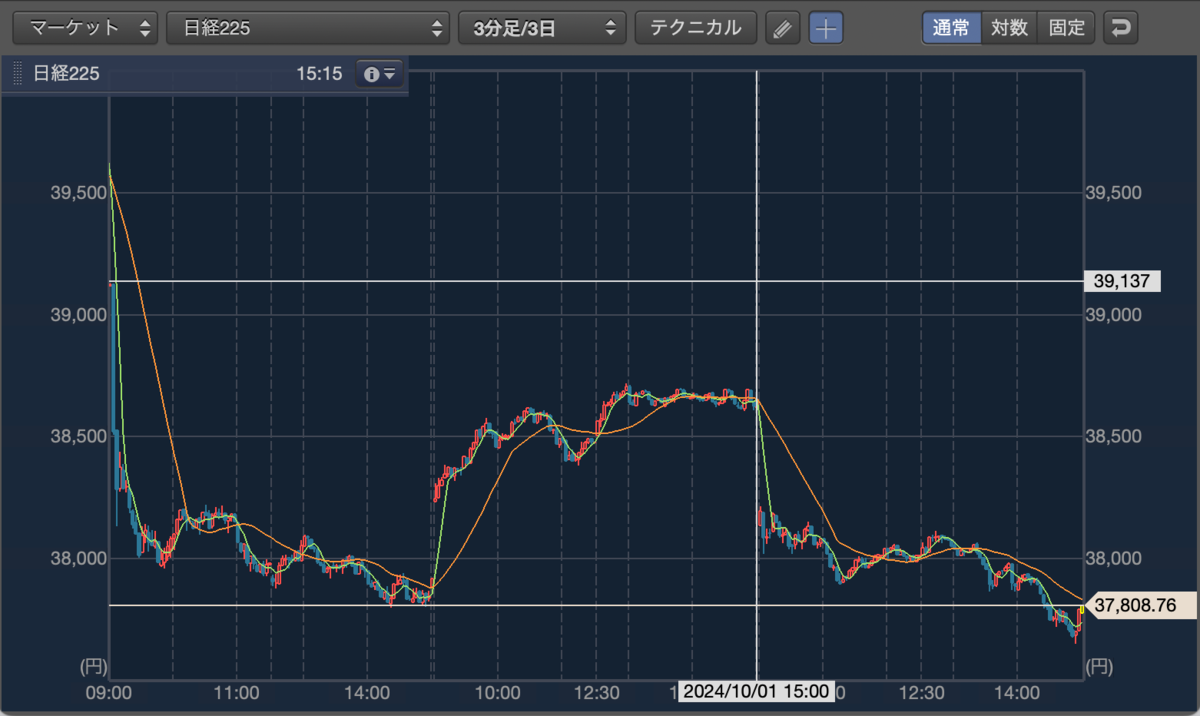Select the 対数 scale mode
The height and width of the screenshot is (716, 1200).
tap(1009, 28)
